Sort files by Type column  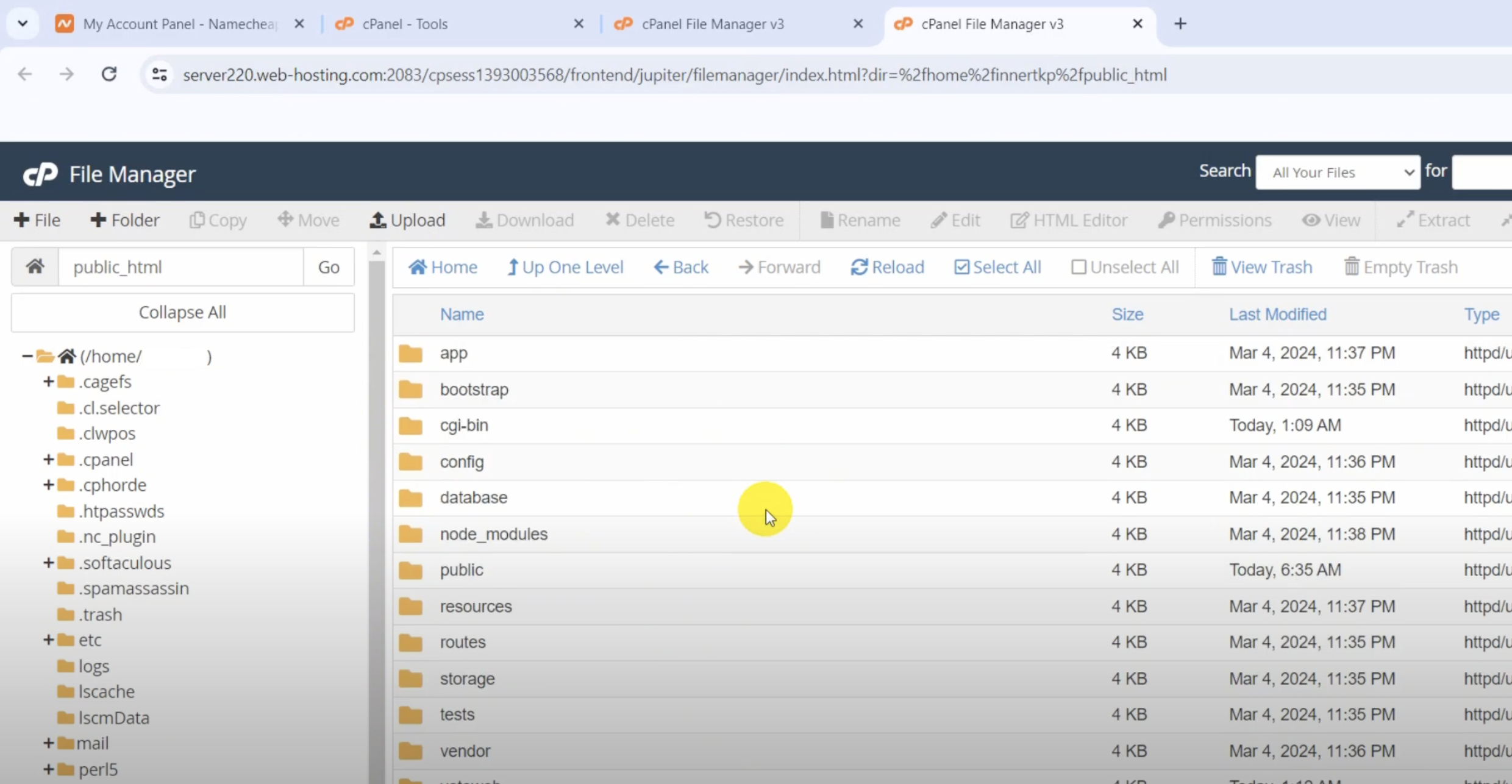tap(1482, 315)
